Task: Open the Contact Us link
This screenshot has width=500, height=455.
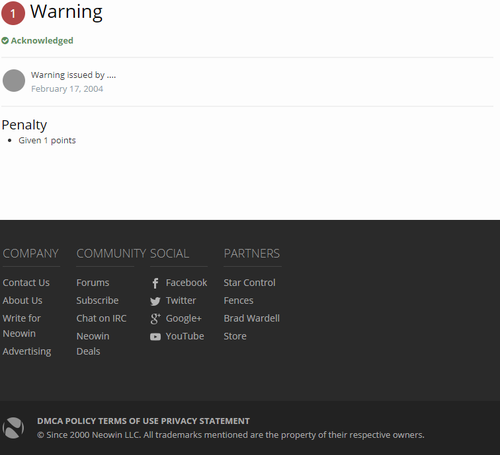Action: [x=26, y=283]
